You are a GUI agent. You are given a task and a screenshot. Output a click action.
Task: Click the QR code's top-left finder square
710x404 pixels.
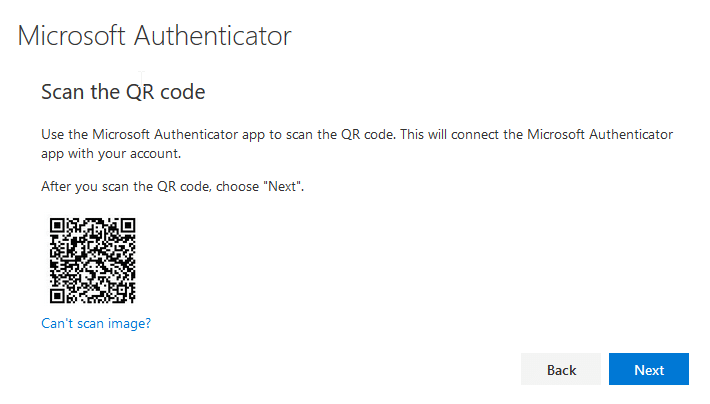click(57, 225)
